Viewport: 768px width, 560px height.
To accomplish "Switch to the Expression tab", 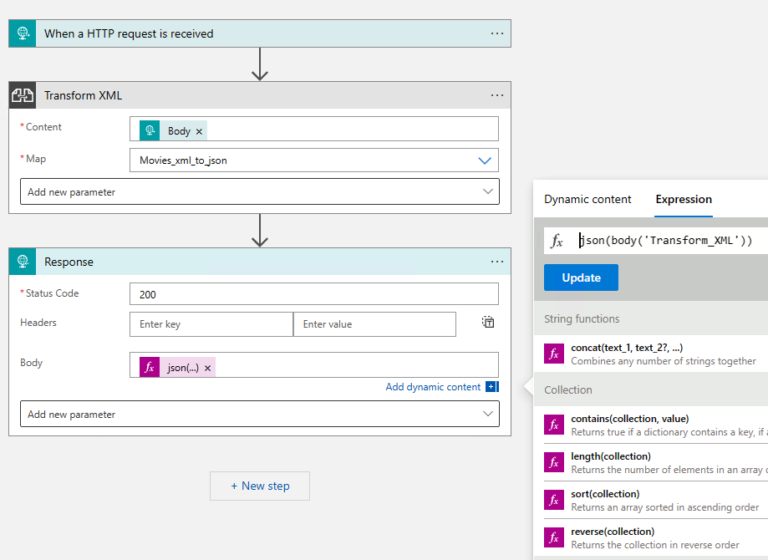I will click(x=684, y=199).
